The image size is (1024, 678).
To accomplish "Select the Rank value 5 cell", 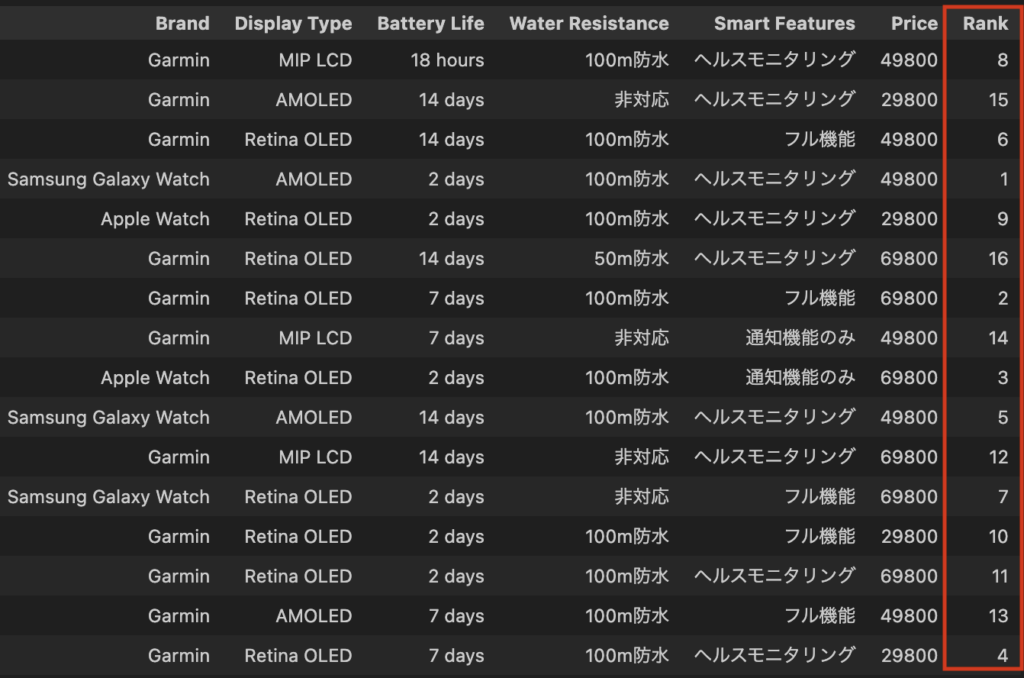I will (x=1002, y=417).
